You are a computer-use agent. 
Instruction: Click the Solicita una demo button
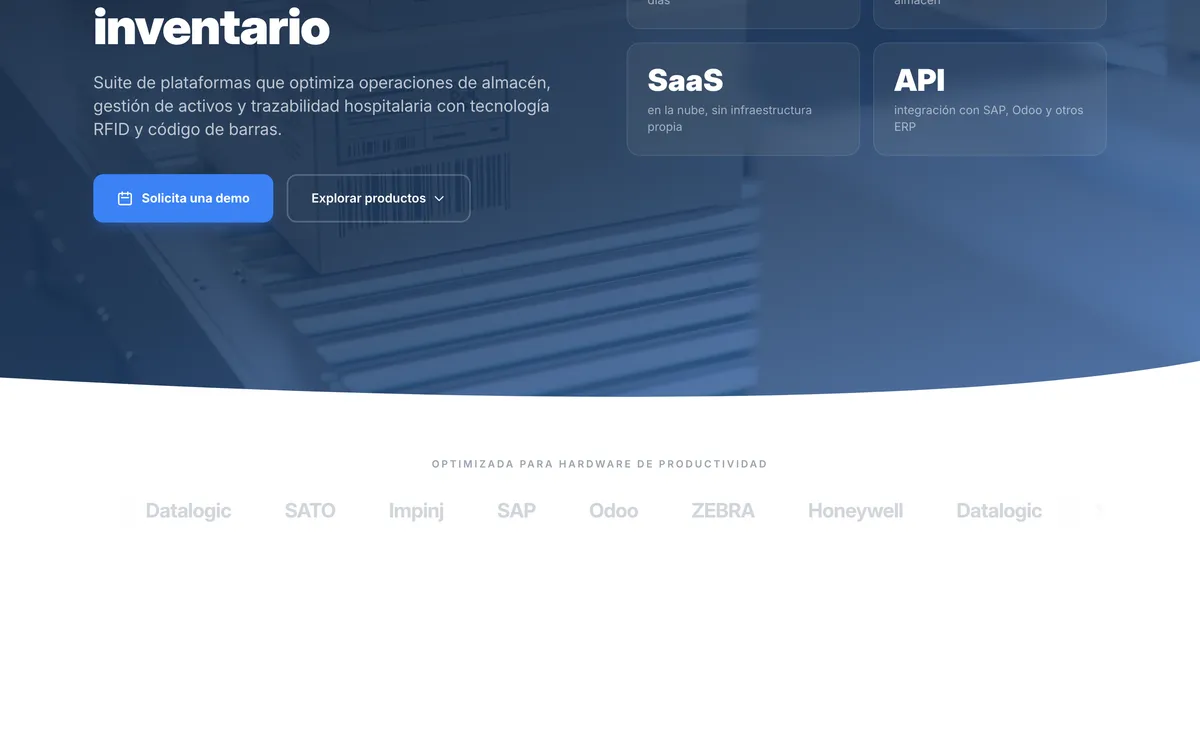pyautogui.click(x=183, y=198)
